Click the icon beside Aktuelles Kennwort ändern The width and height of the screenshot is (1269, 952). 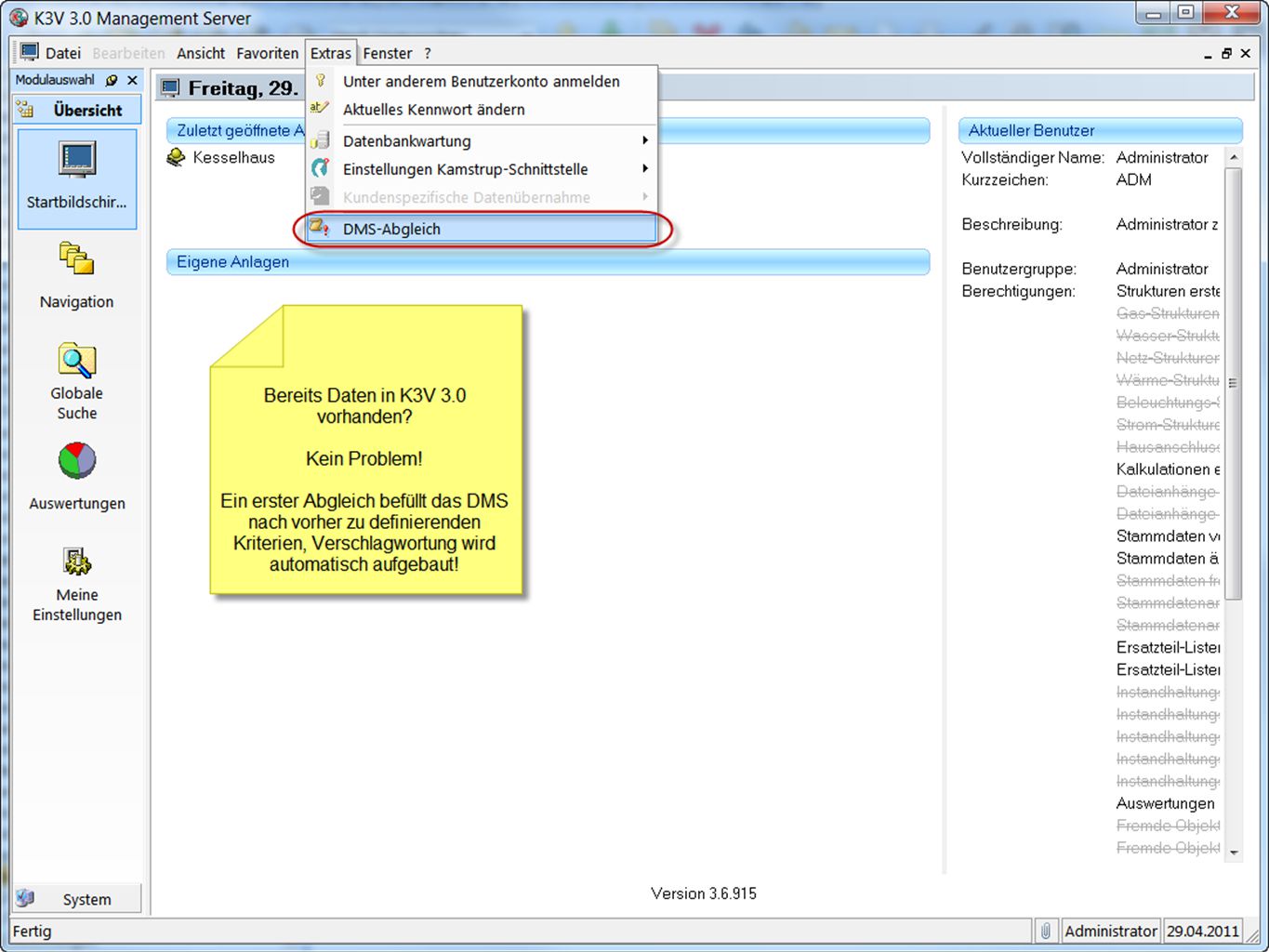point(320,109)
